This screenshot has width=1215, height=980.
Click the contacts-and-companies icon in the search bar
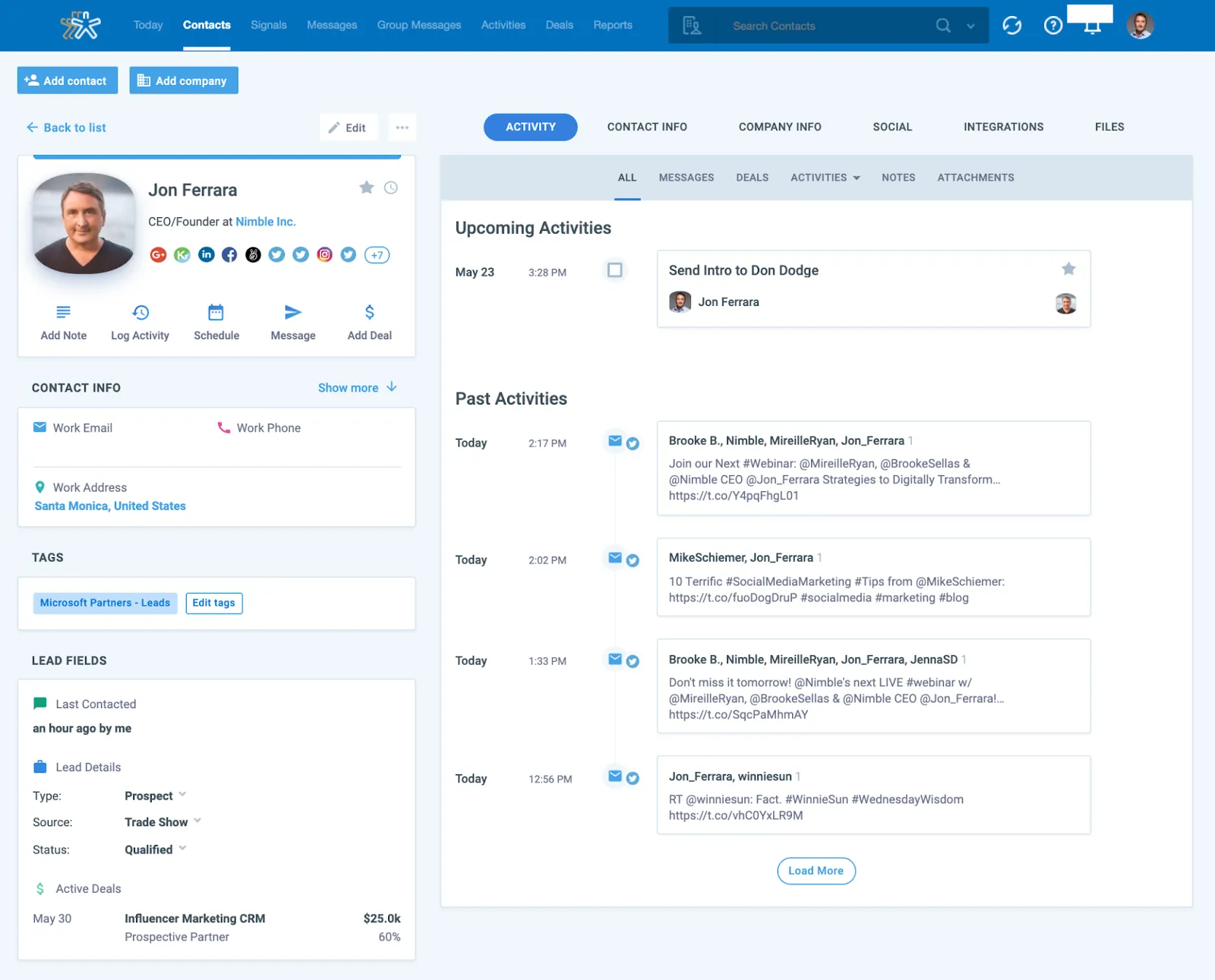(692, 26)
